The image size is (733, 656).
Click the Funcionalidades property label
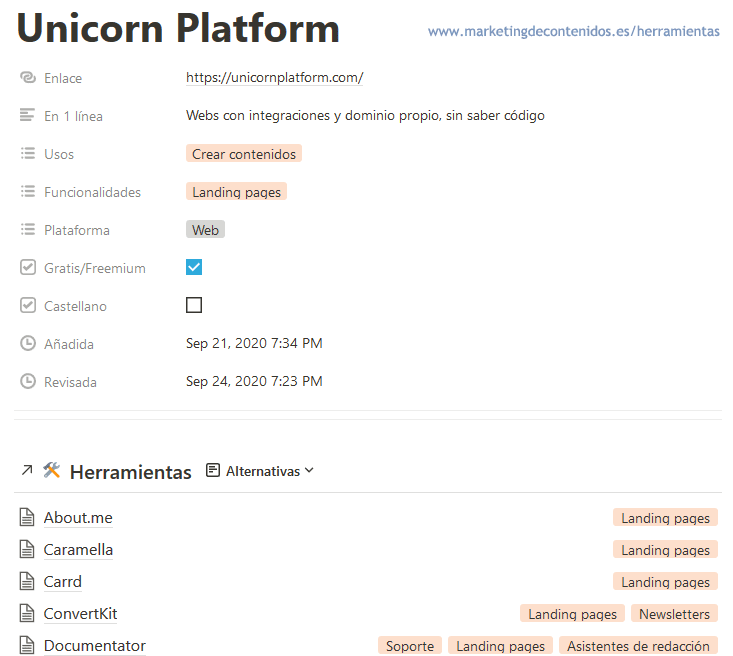[93, 192]
